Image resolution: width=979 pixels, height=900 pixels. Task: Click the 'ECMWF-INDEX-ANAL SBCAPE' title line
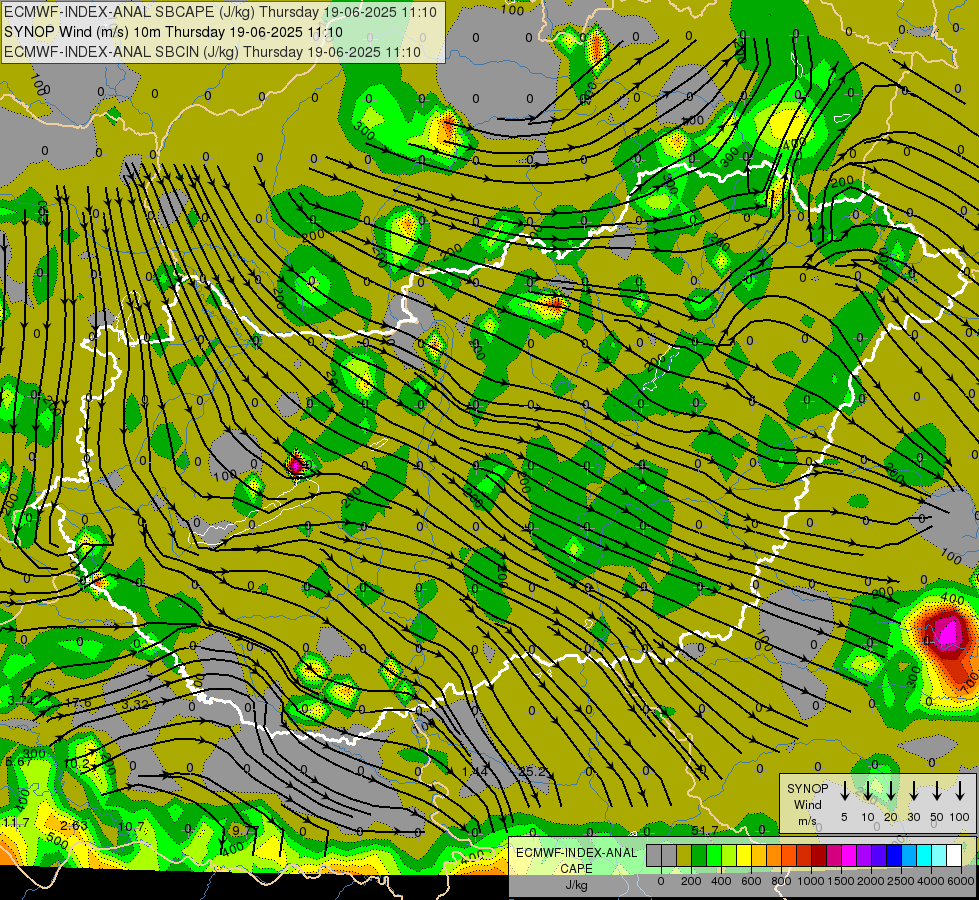(220, 12)
